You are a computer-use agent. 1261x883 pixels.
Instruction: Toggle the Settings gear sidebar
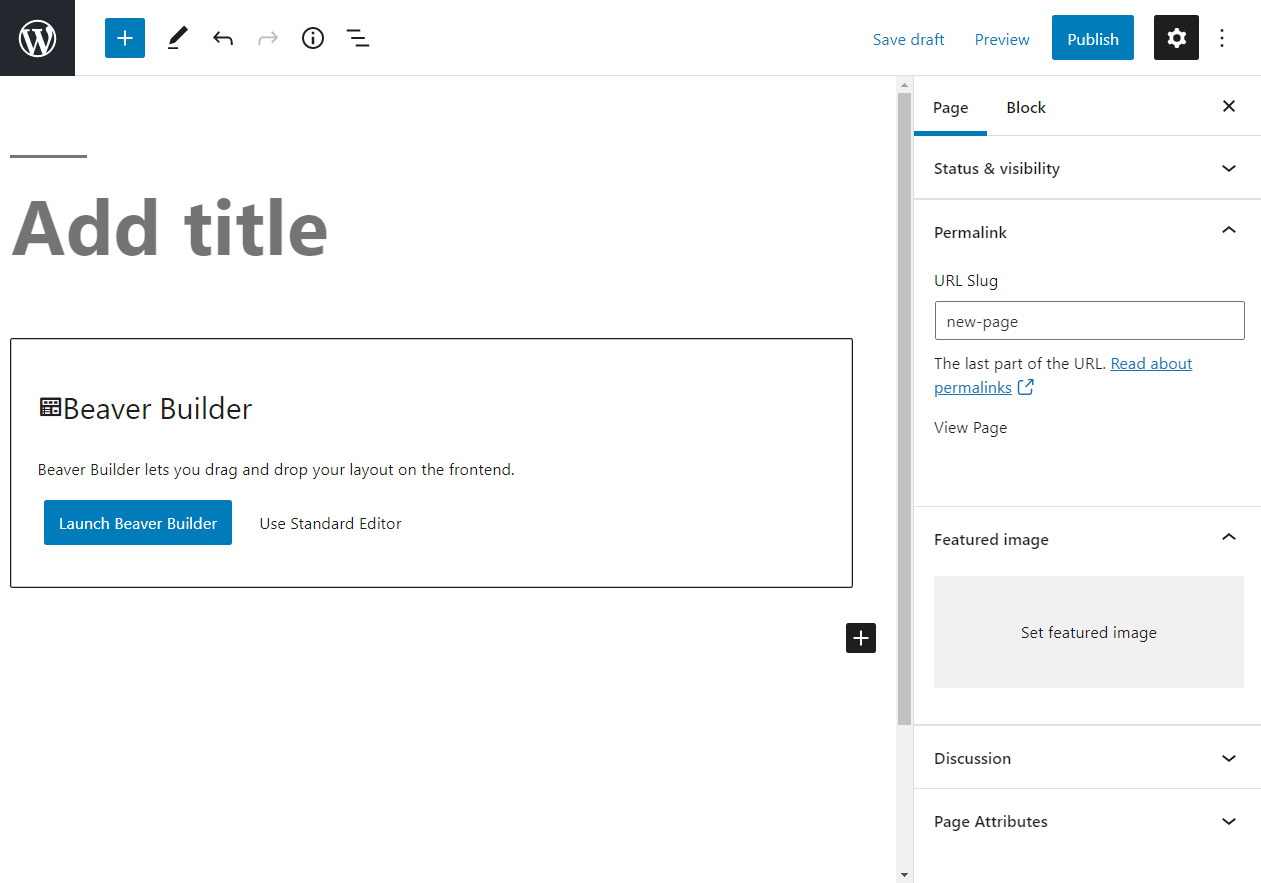1176,38
